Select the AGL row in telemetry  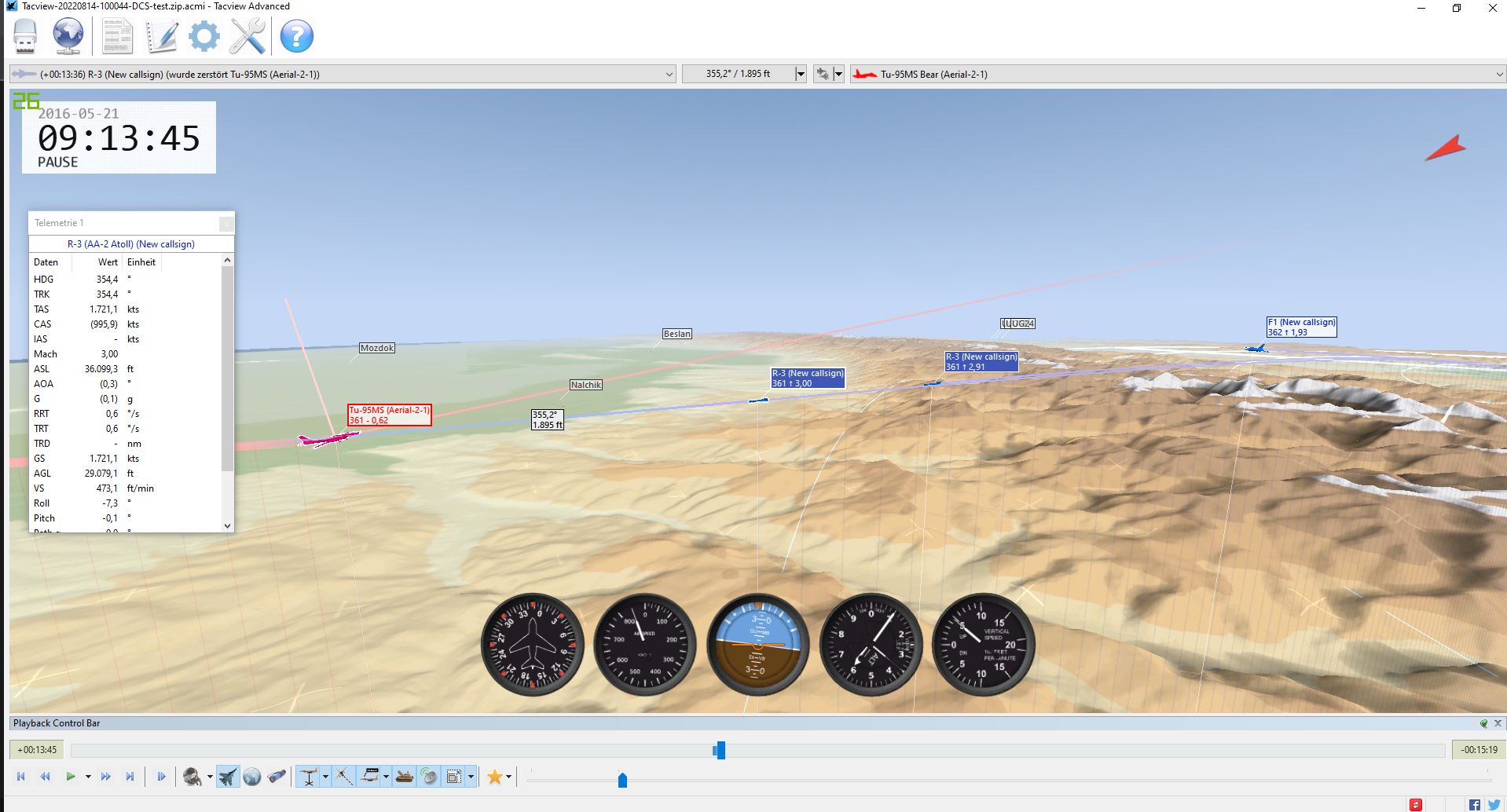(x=126, y=474)
